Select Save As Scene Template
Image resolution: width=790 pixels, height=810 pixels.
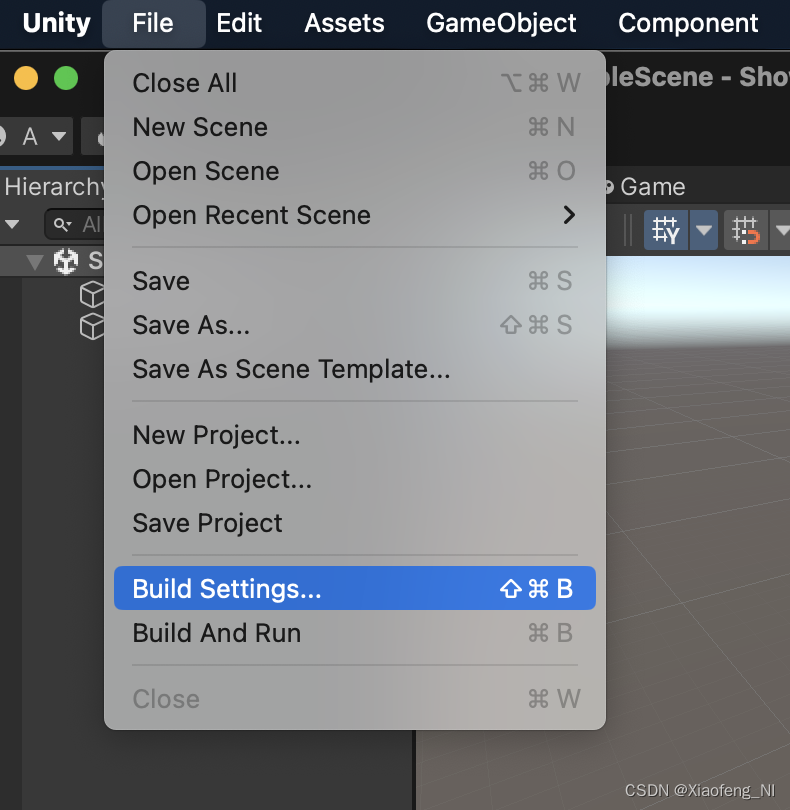291,369
